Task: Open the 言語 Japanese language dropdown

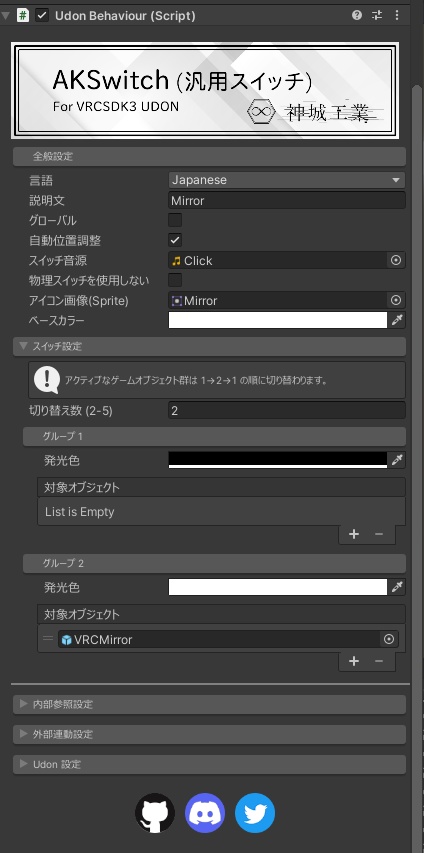Action: (287, 180)
